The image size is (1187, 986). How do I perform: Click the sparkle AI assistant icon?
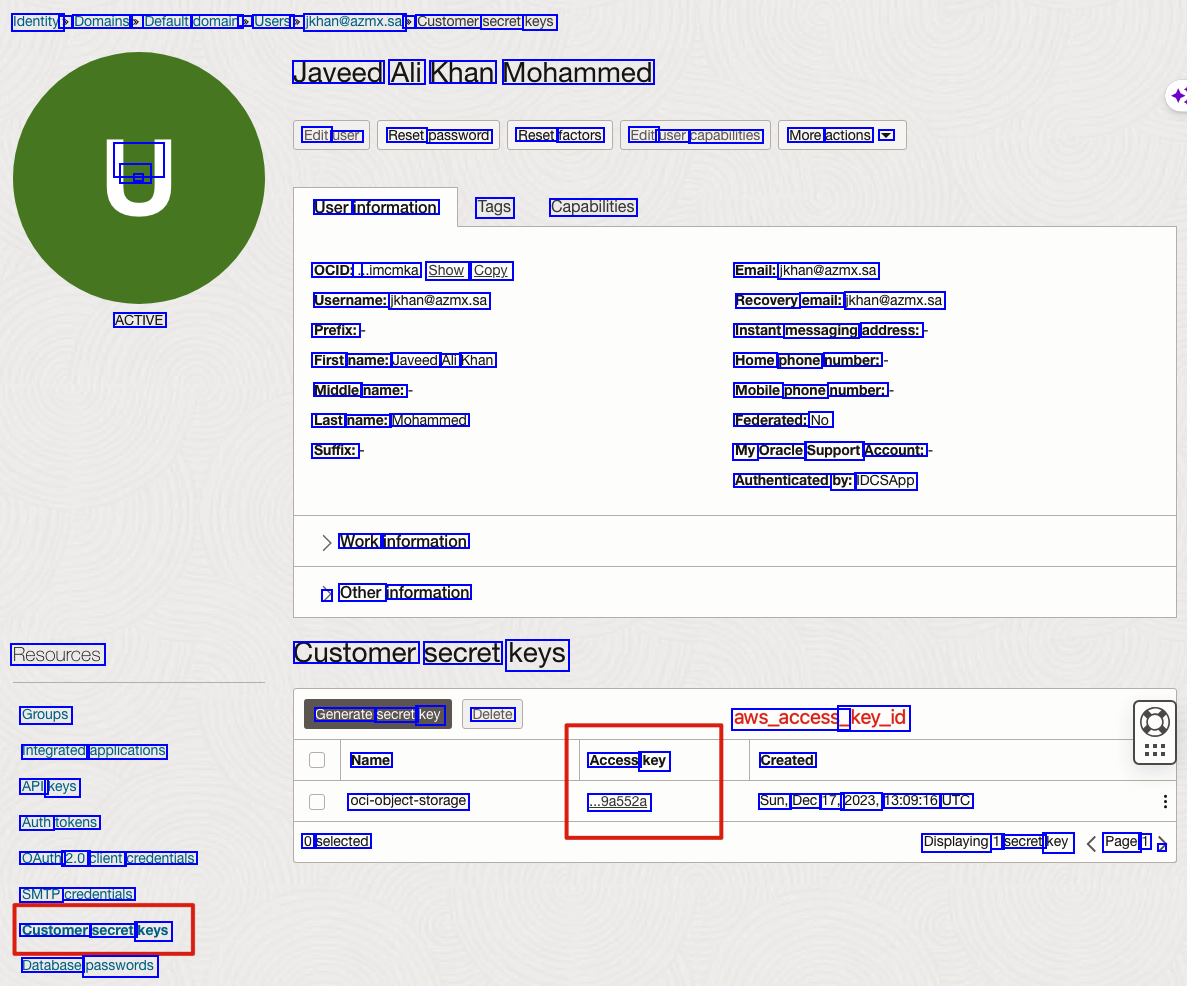[x=1178, y=96]
